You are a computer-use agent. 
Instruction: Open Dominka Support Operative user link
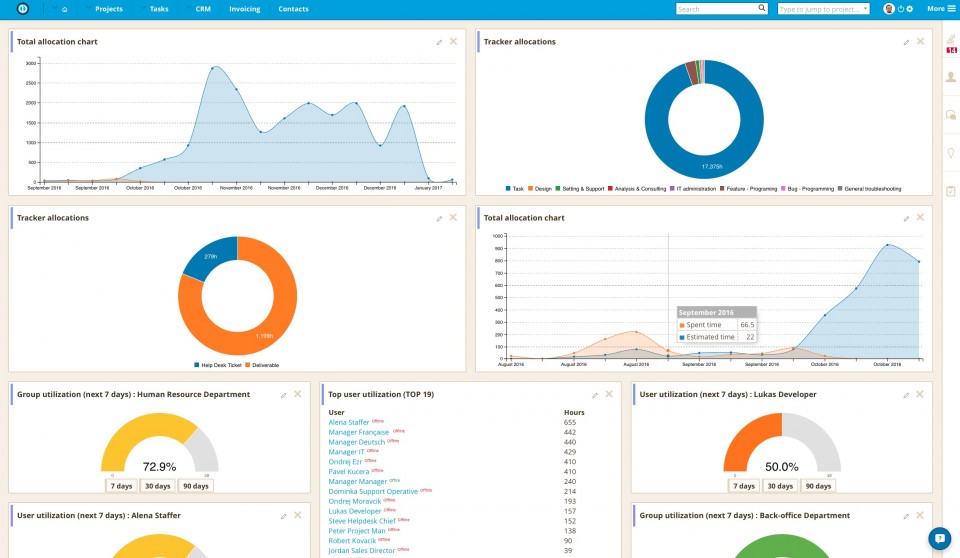[x=373, y=491]
